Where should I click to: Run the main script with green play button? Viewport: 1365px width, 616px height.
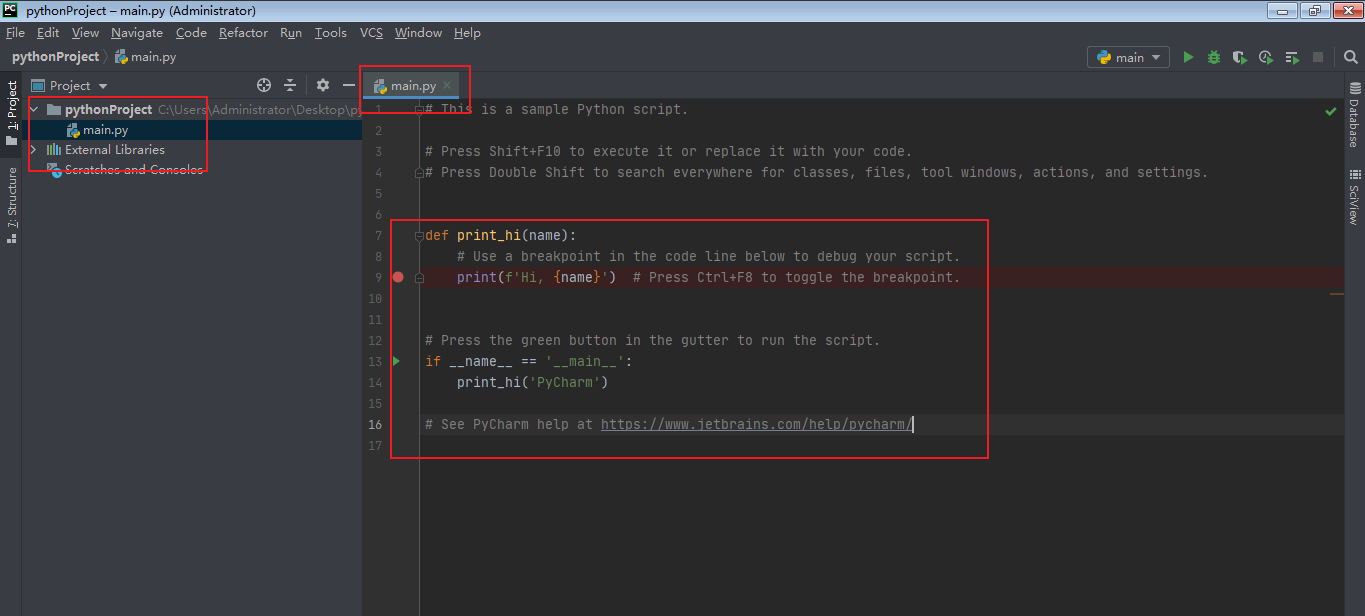coord(1188,57)
